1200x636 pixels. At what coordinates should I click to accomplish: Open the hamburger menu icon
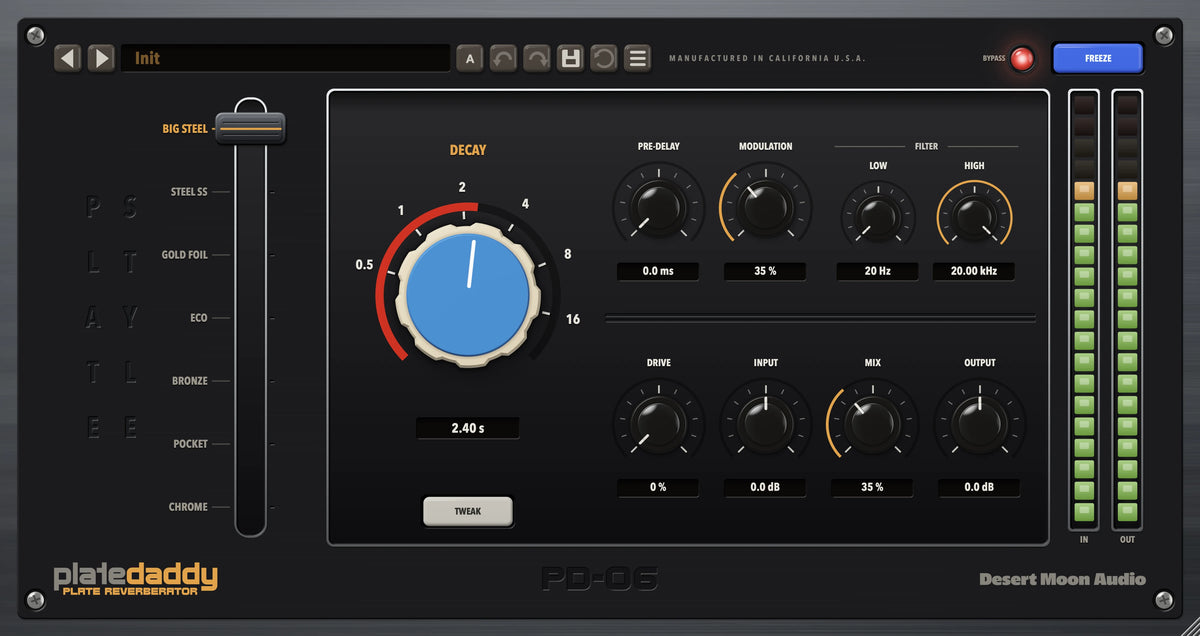[637, 59]
